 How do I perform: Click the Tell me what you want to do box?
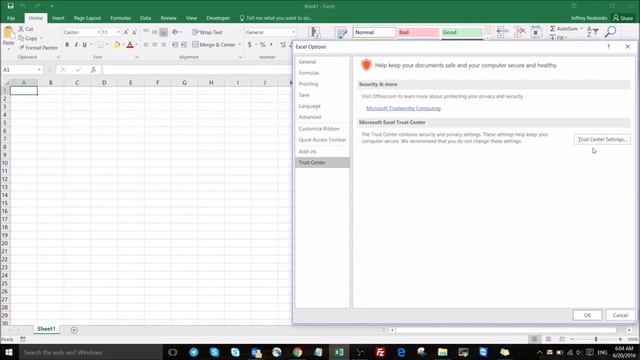click(276, 18)
